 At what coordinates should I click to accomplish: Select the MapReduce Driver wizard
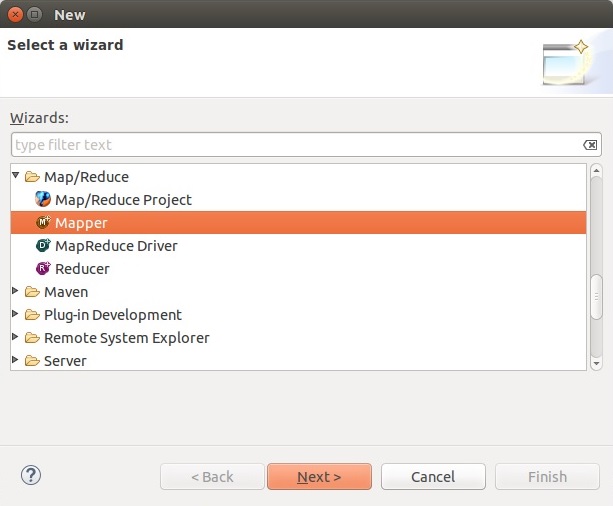[x=116, y=246]
